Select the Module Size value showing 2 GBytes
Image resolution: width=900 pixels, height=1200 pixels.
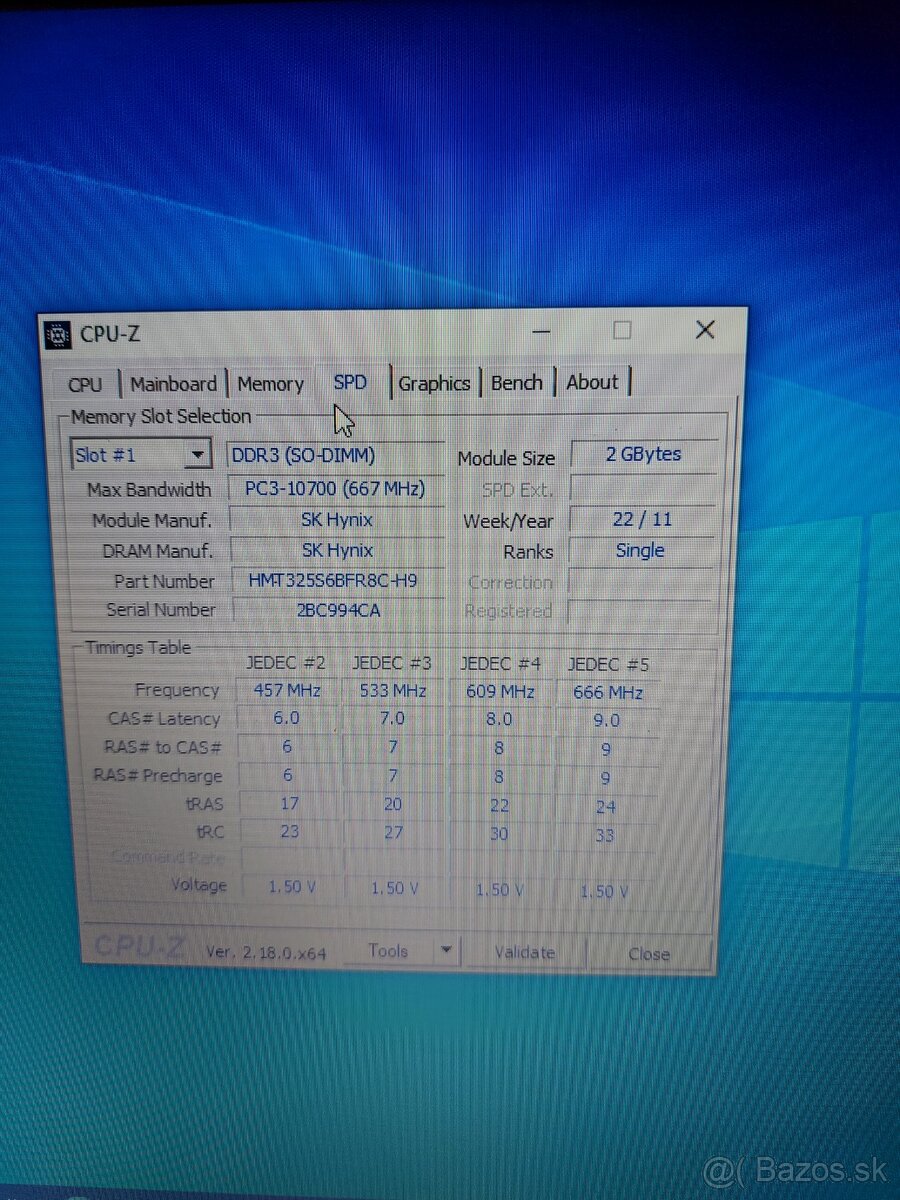(641, 454)
